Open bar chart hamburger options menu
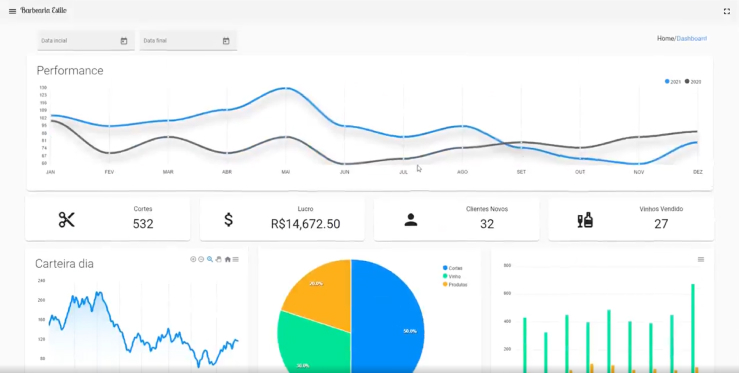Image resolution: width=739 pixels, height=373 pixels. click(x=701, y=259)
